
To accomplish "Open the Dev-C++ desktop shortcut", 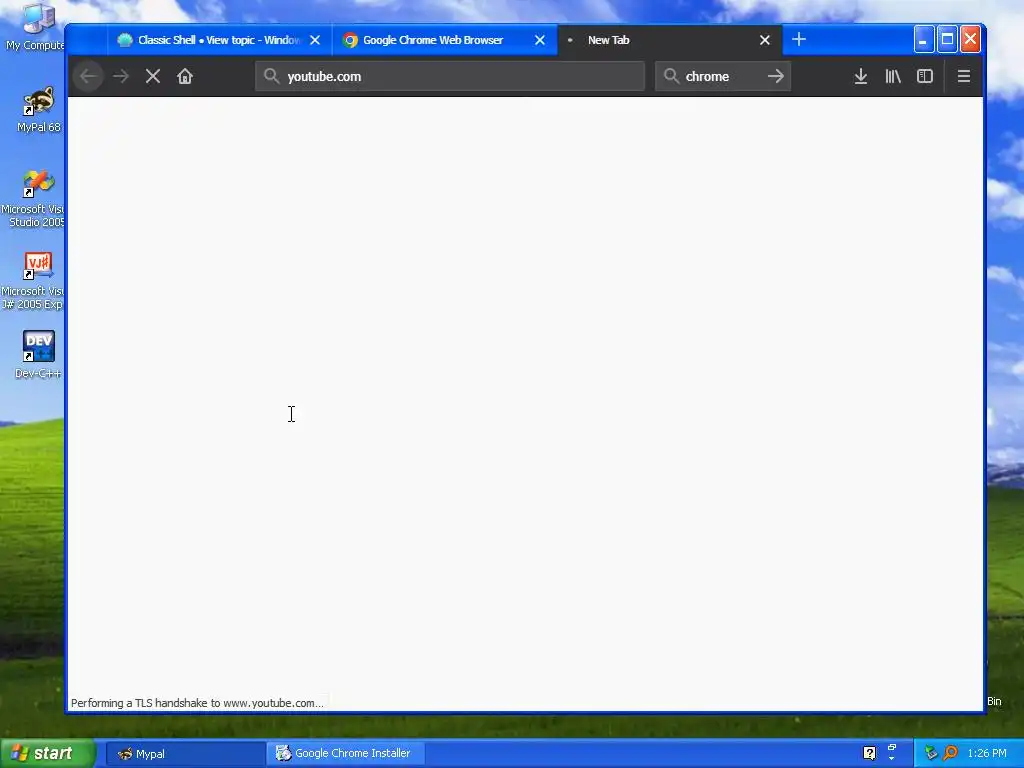I will 38,355.
